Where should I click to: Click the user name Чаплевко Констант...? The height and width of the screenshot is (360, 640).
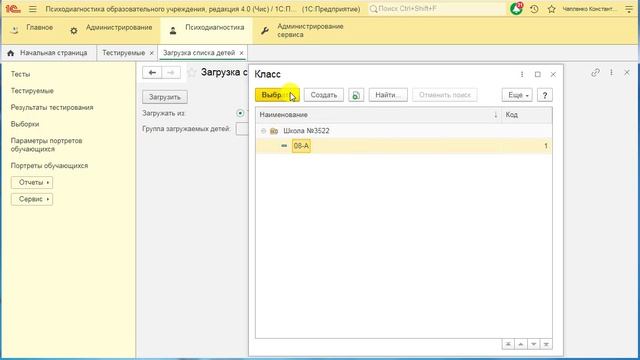coord(590,9)
